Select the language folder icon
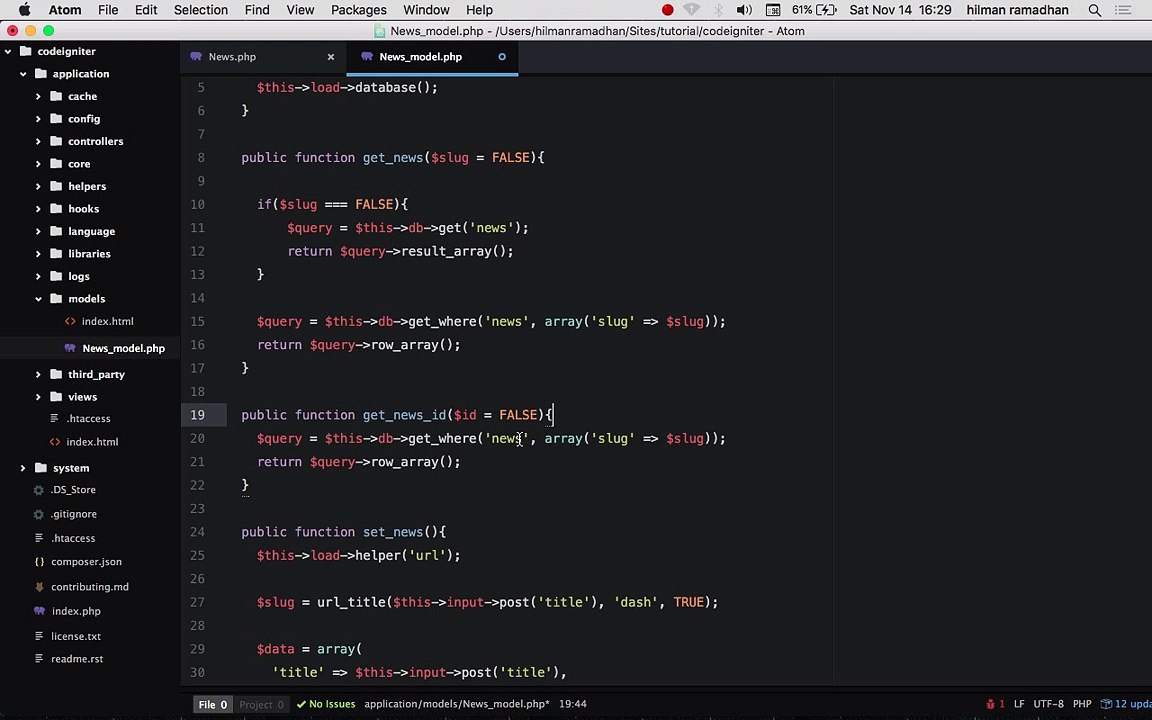Image resolution: width=1152 pixels, height=720 pixels. click(56, 231)
